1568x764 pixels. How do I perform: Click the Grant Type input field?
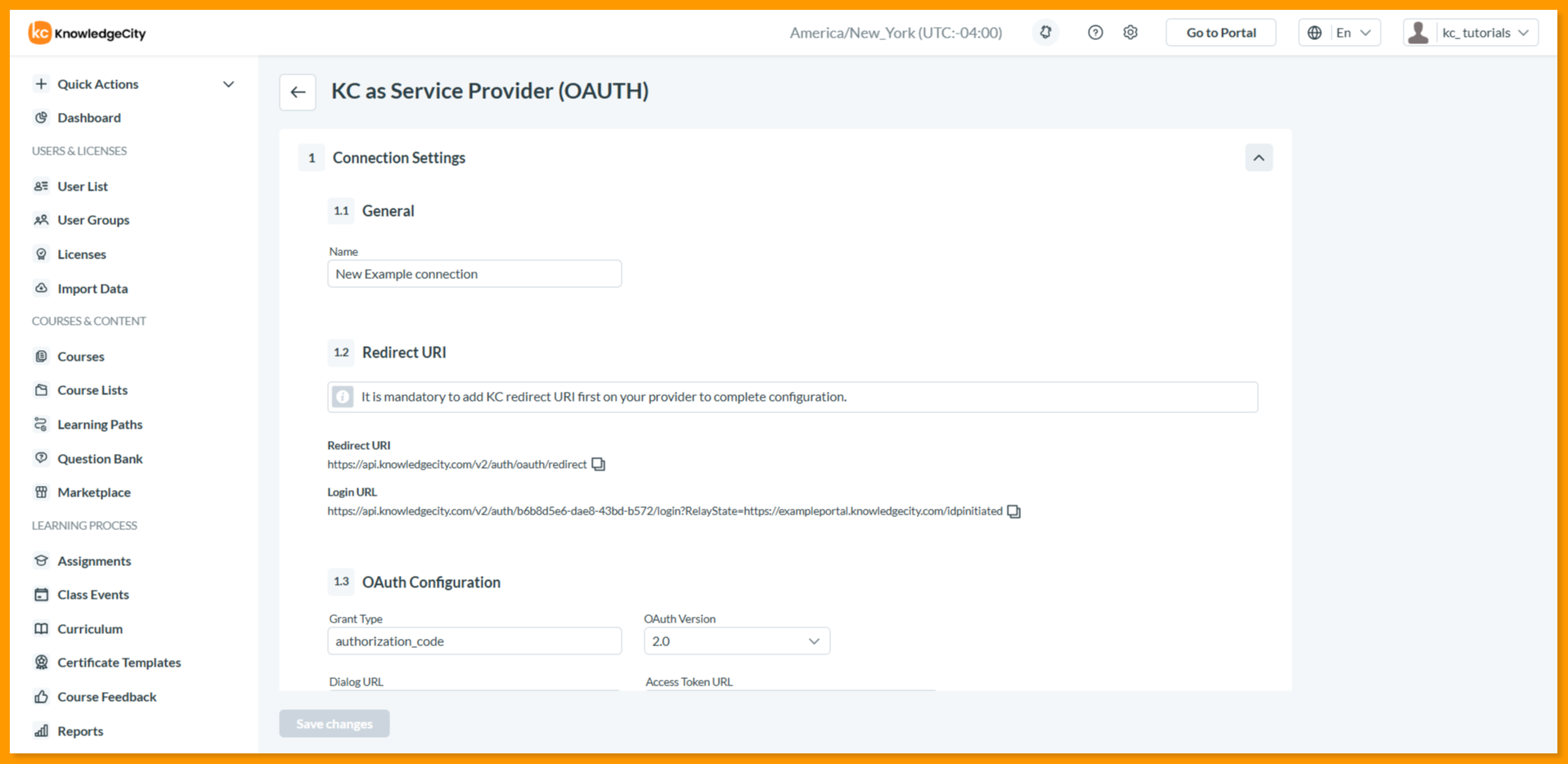(x=474, y=641)
